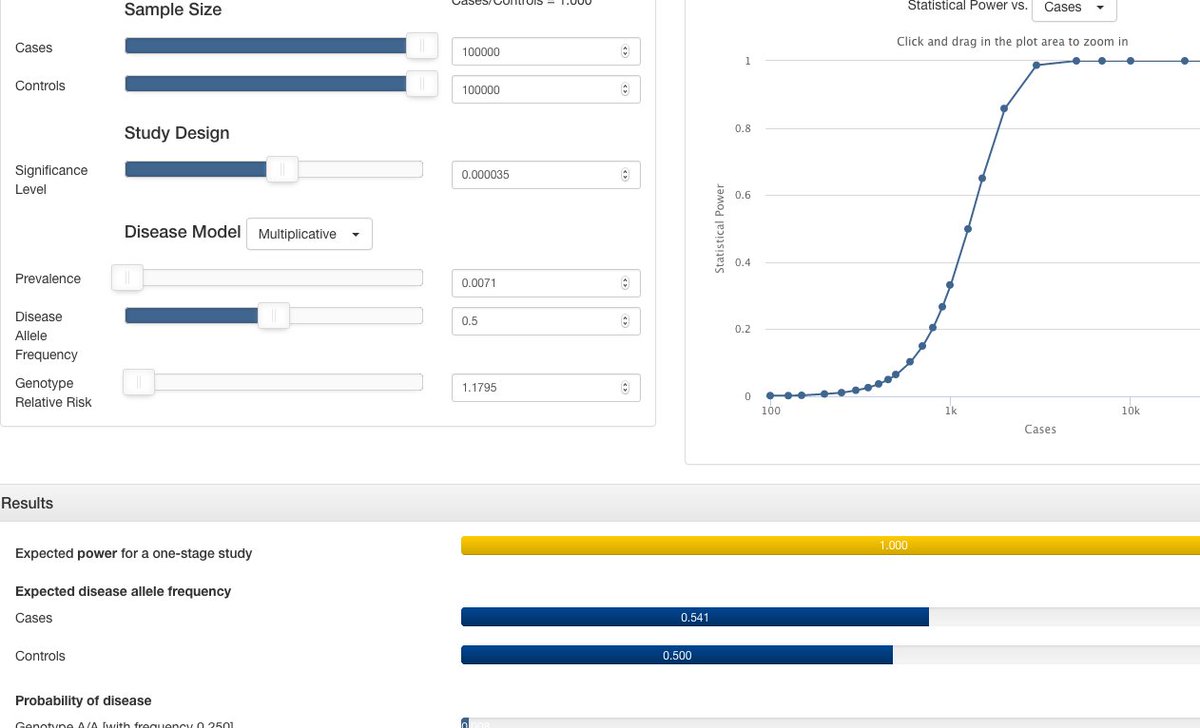Click the 0.8 y-axis tick label
The height and width of the screenshot is (728, 1200).
742,128
